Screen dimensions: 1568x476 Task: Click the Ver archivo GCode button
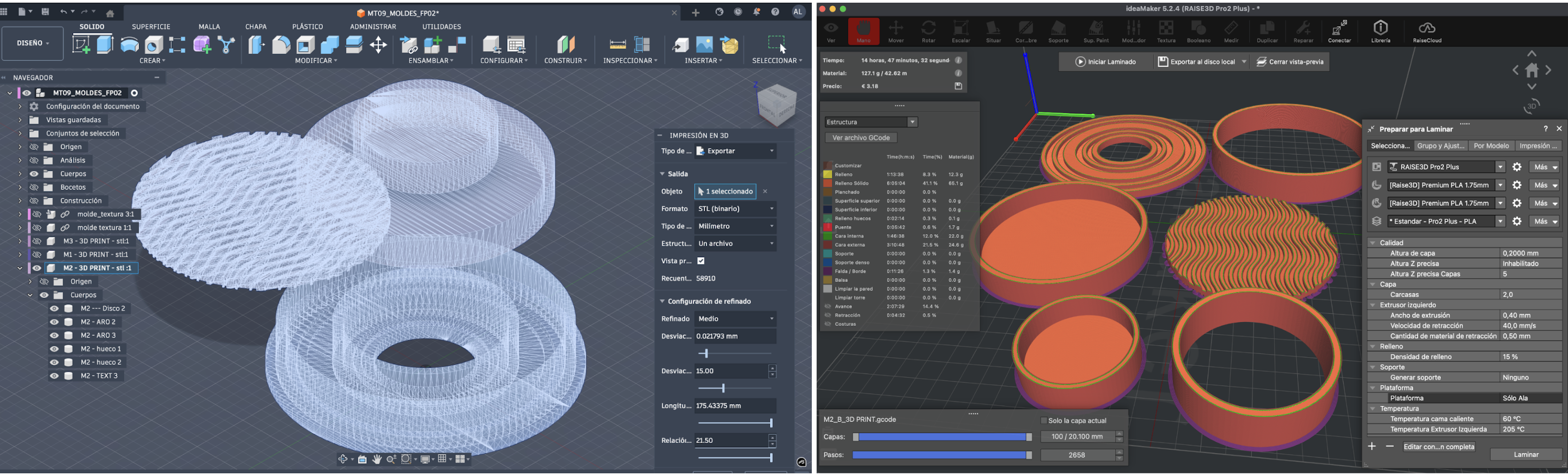[861, 138]
